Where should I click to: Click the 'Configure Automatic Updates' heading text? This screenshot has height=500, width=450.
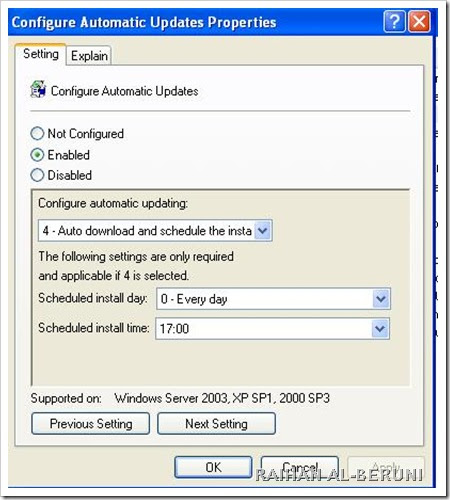click(x=124, y=91)
